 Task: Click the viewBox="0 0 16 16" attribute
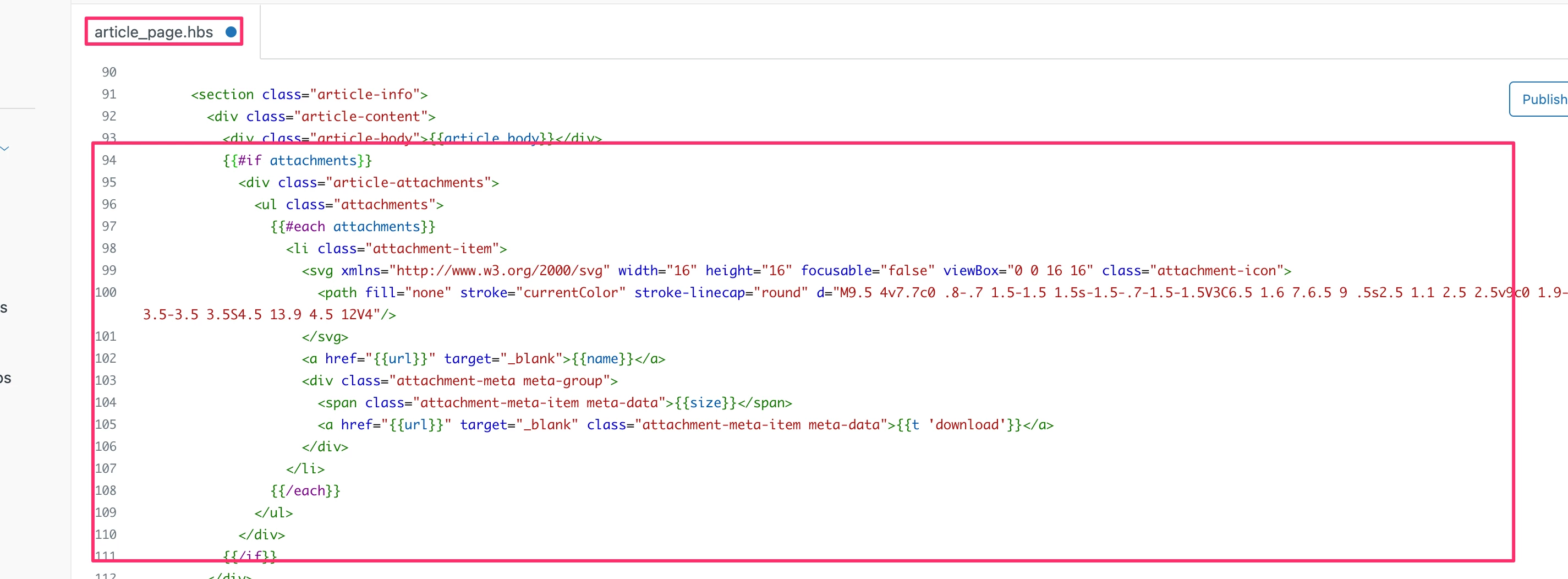tap(1018, 270)
